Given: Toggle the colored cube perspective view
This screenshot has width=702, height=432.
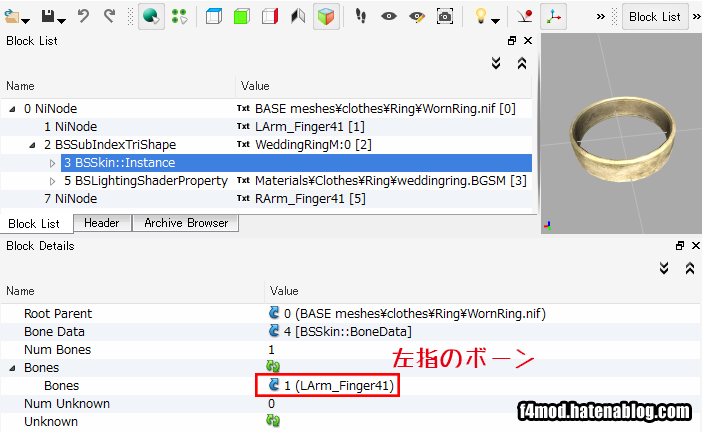Looking at the screenshot, I should 326,17.
